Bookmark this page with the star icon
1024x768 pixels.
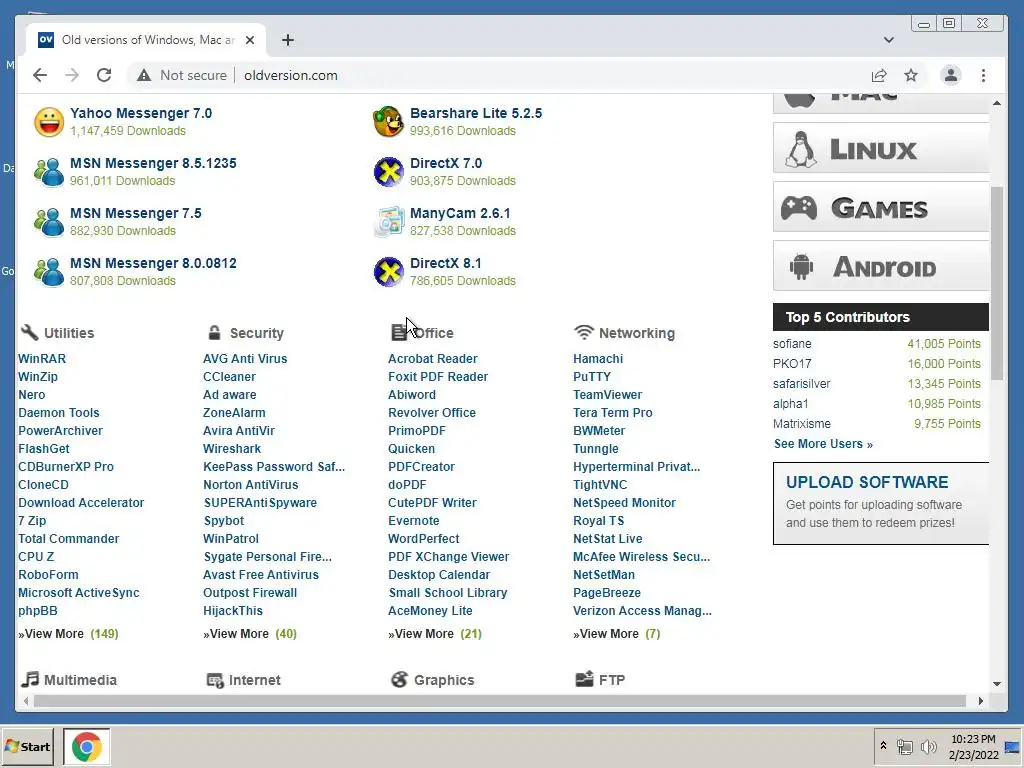tap(911, 75)
